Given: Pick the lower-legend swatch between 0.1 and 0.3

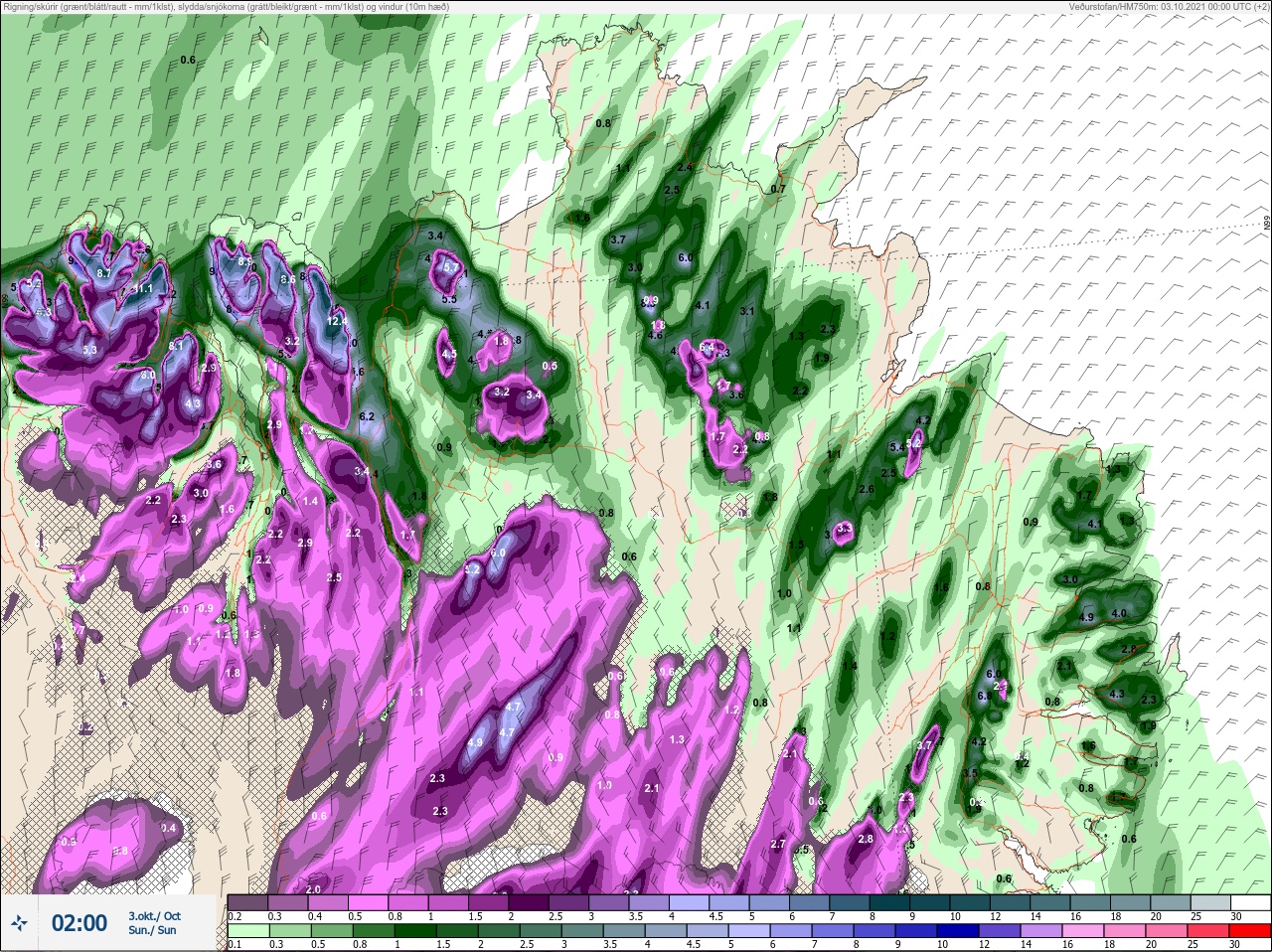Looking at the screenshot, I should pyautogui.click(x=248, y=930).
